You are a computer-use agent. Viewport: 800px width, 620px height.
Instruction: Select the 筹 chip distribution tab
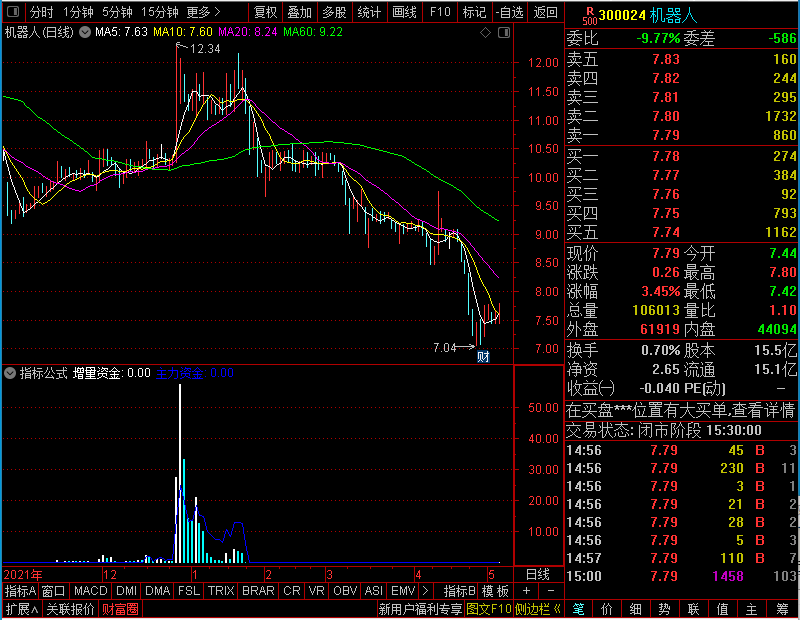(782, 609)
